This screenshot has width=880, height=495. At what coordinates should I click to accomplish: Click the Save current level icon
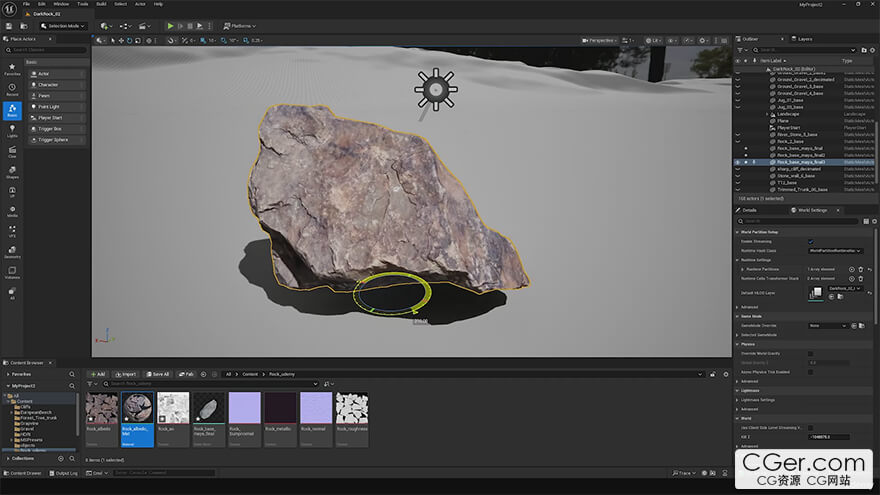point(11,26)
